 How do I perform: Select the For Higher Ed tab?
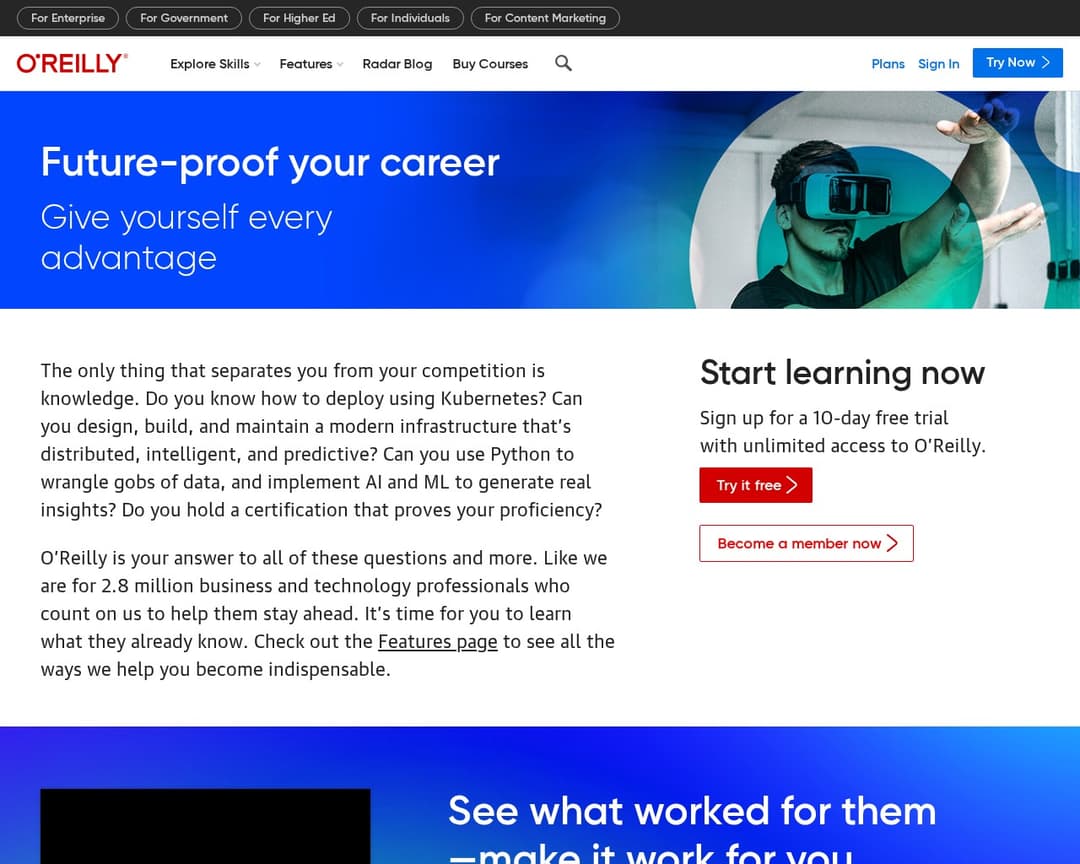(299, 18)
